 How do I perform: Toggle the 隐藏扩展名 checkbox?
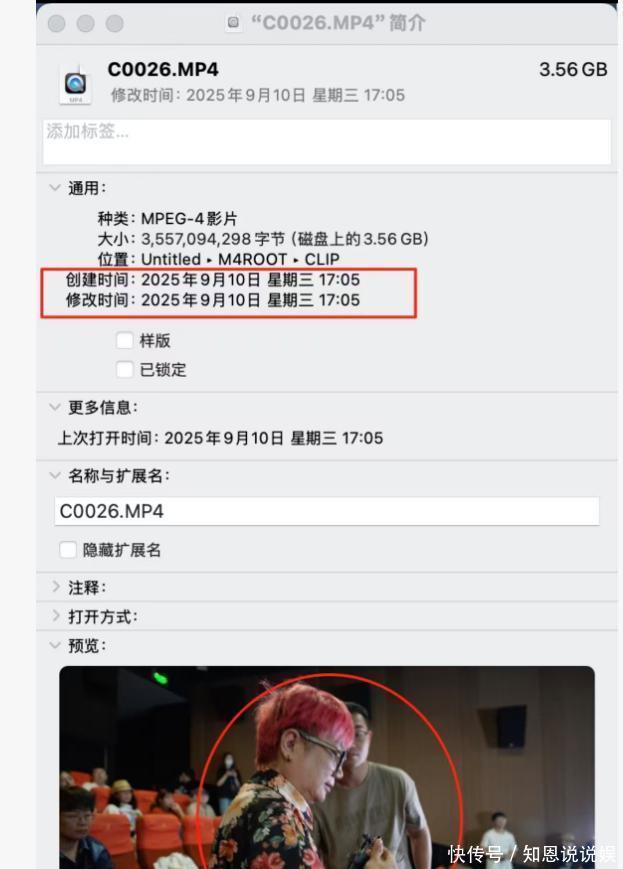tap(68, 550)
